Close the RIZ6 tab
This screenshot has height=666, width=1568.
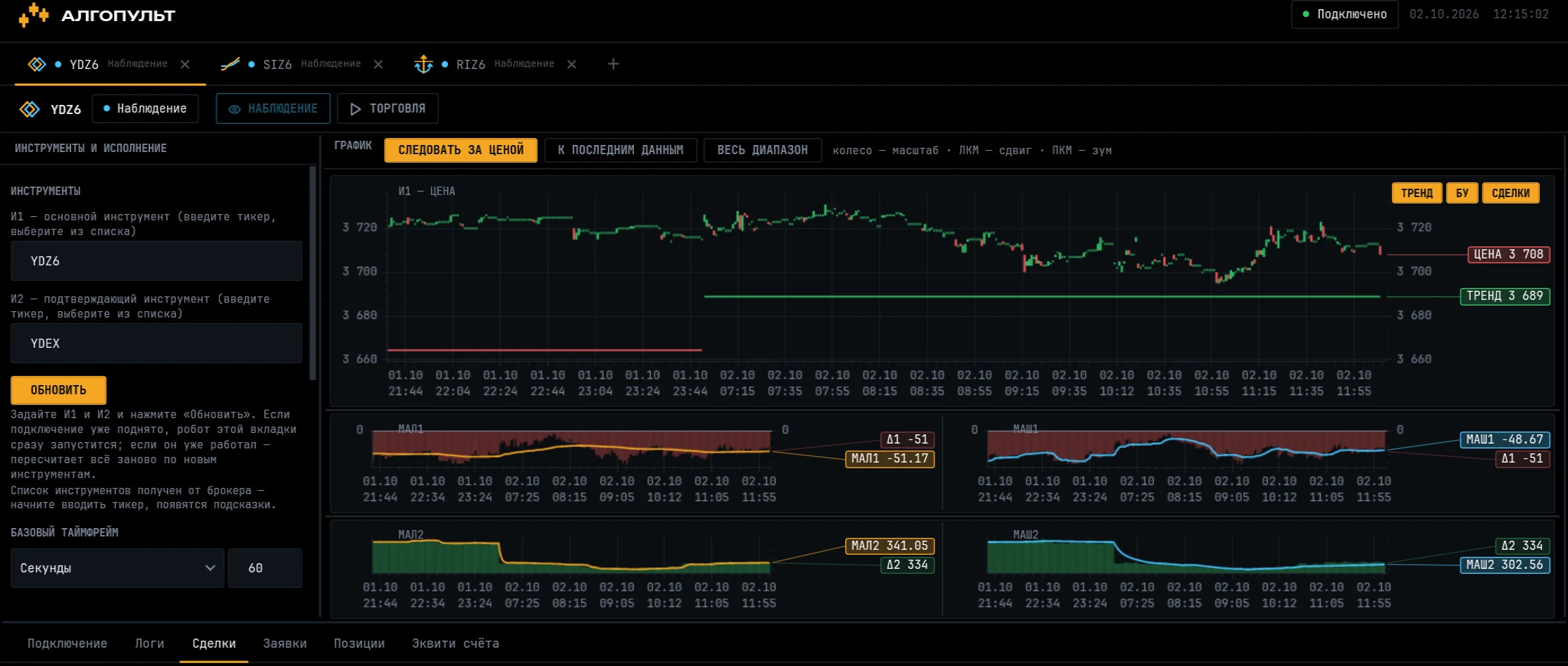[572, 64]
